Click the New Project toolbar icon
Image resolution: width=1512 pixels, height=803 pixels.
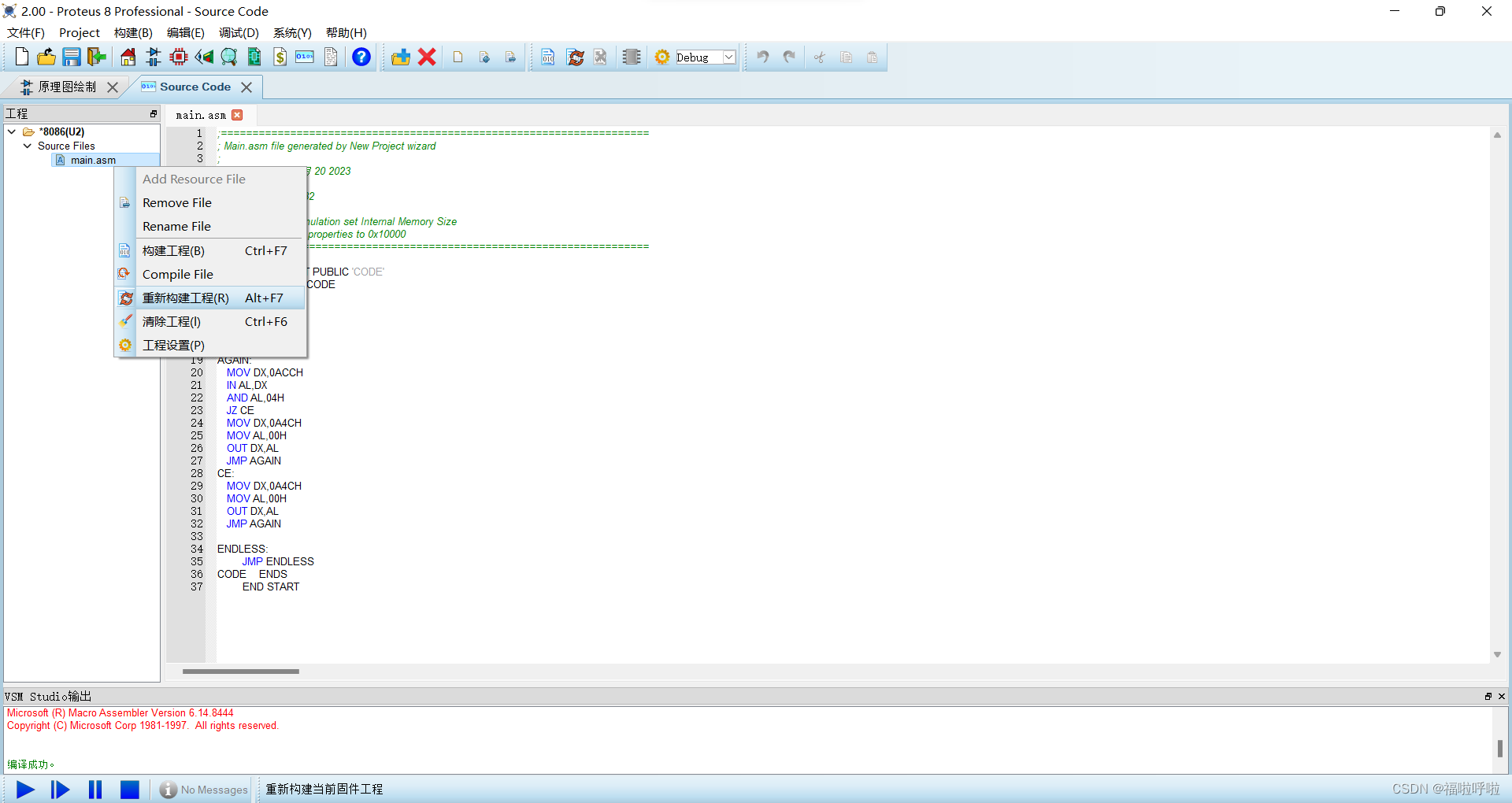tap(22, 57)
